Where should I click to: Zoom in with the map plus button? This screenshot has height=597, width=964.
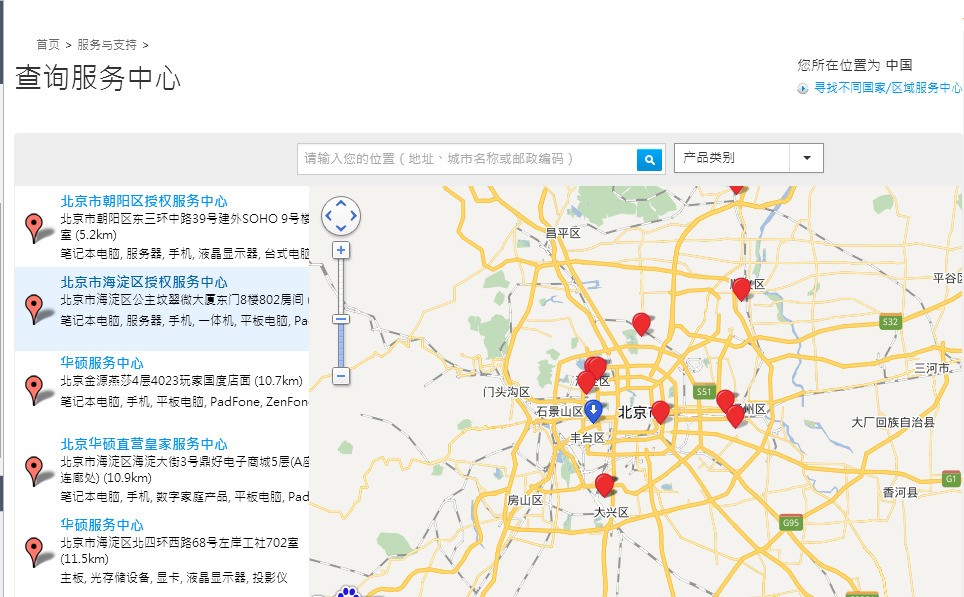(x=341, y=250)
